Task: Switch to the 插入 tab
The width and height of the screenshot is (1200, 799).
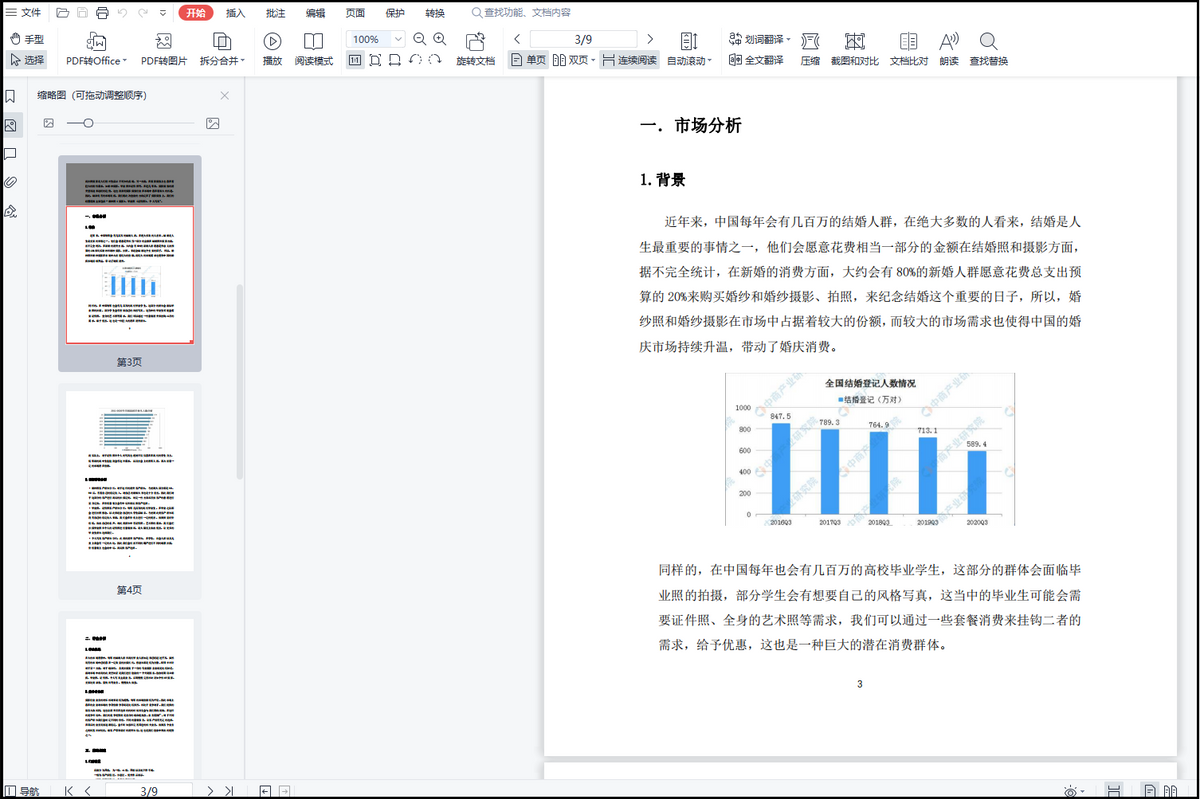Action: (x=236, y=13)
